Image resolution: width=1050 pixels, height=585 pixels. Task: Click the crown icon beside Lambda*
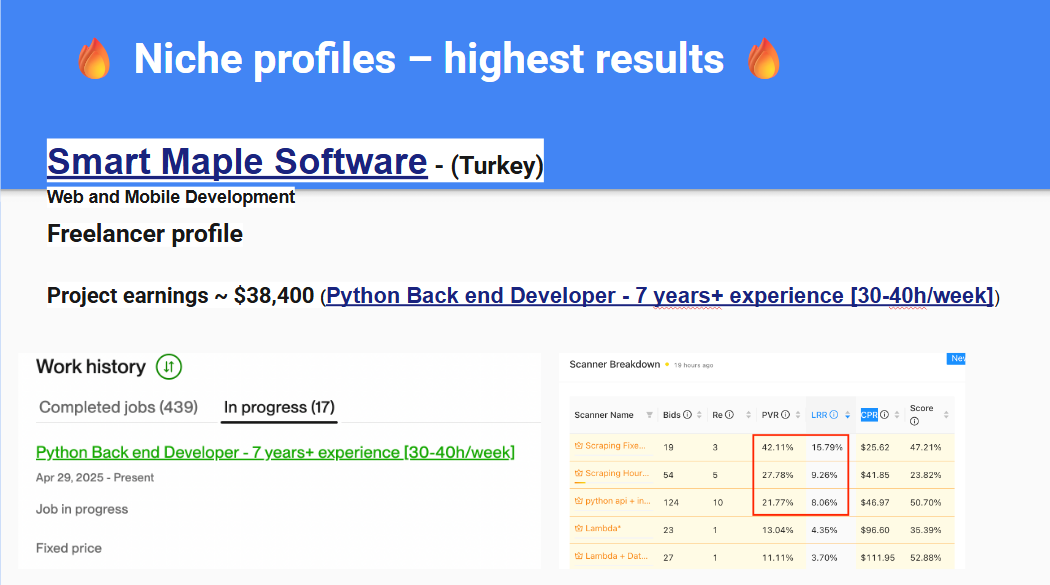(579, 528)
